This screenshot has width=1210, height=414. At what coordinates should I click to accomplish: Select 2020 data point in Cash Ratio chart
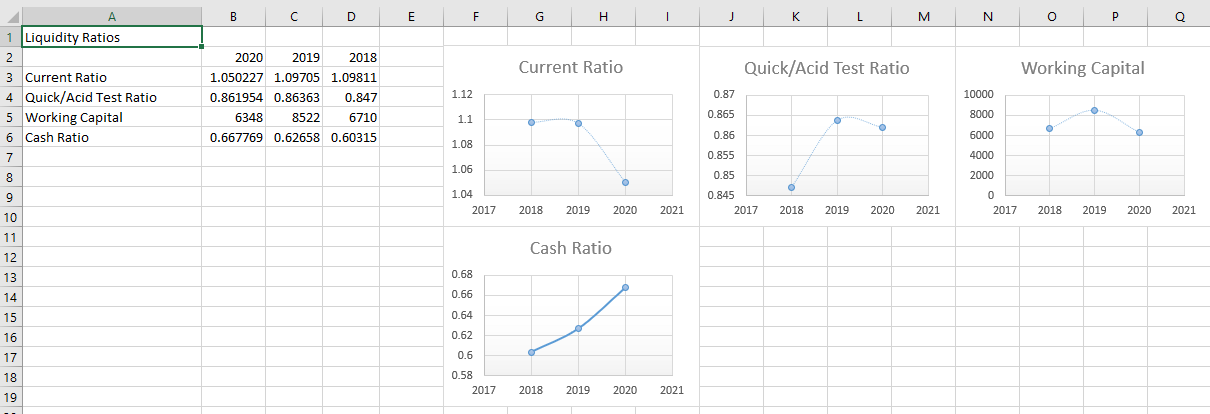[x=625, y=287]
